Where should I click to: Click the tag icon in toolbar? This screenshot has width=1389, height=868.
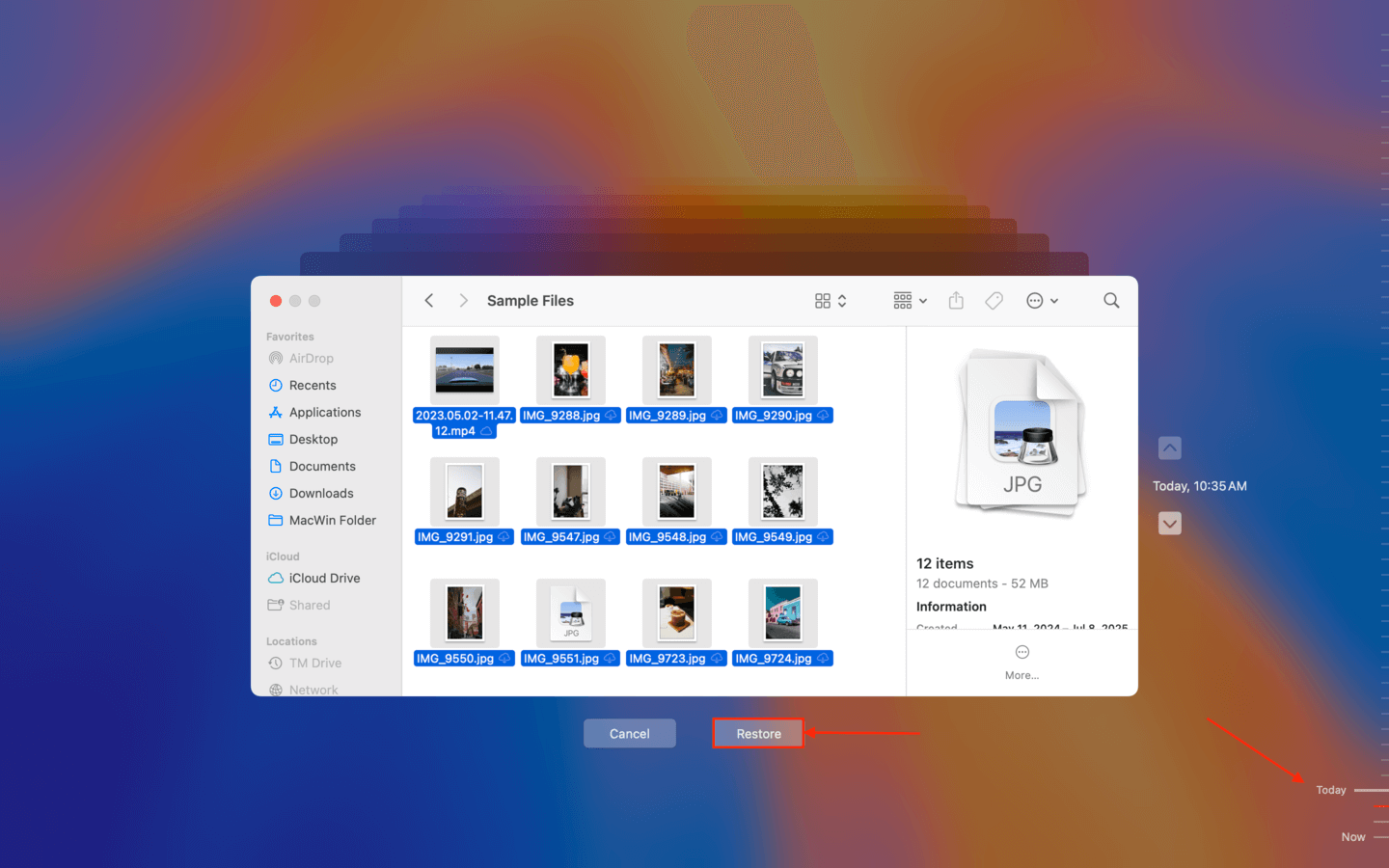click(994, 301)
